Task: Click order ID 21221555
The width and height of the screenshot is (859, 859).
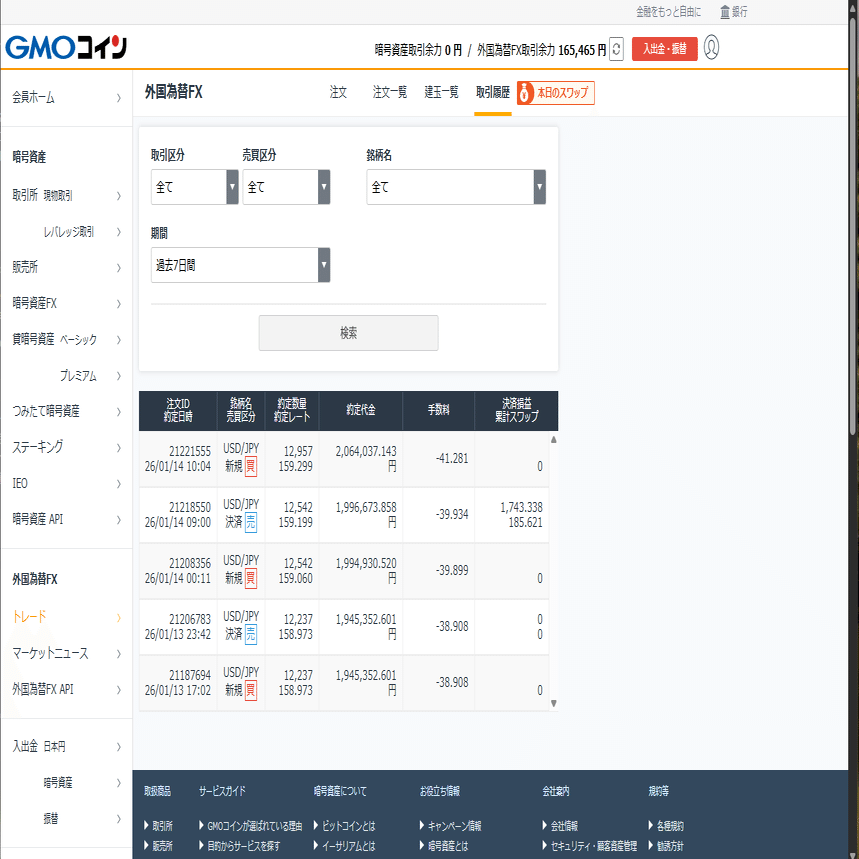Action: (190, 451)
